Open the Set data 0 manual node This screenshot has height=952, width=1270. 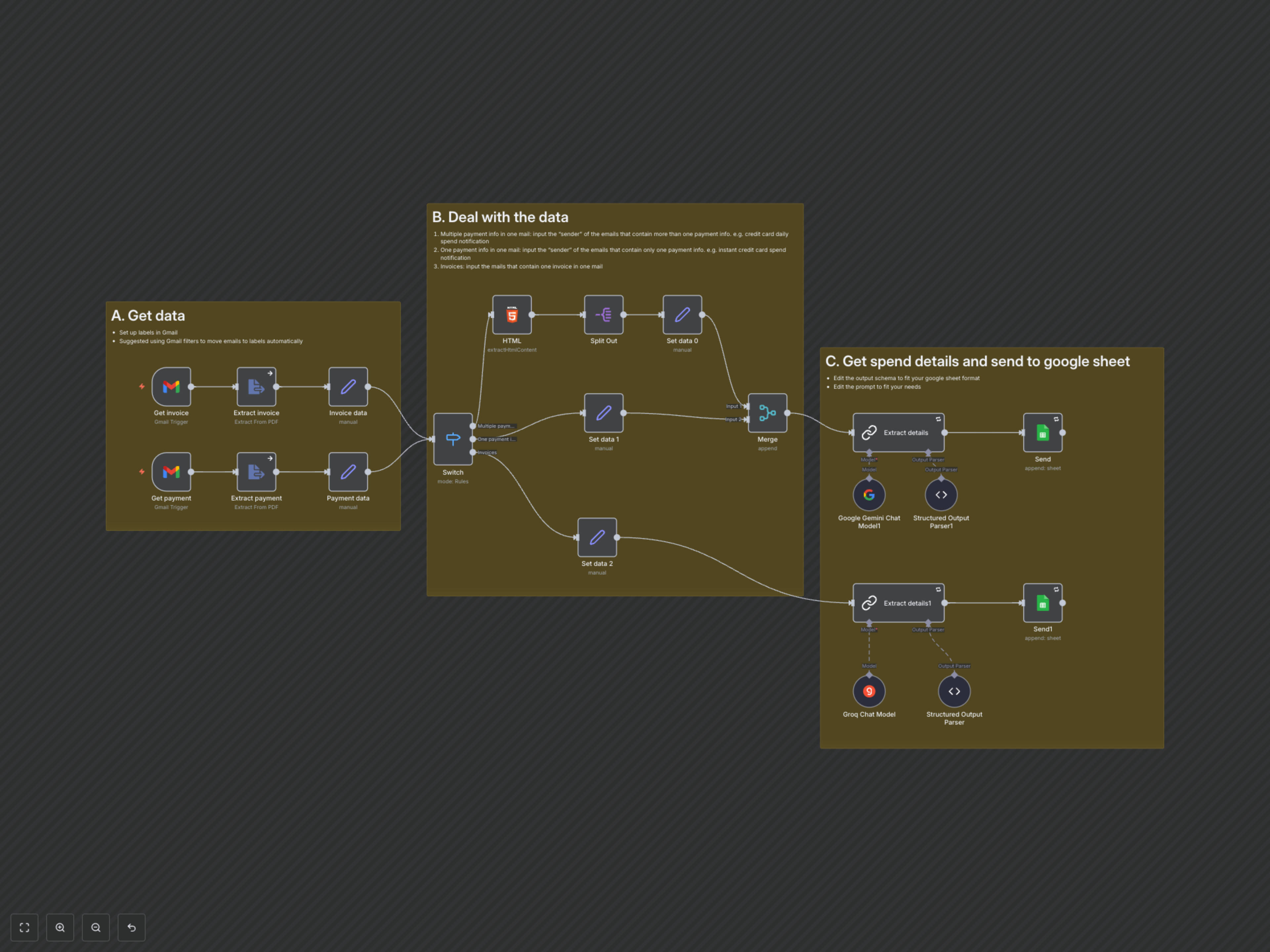click(682, 314)
